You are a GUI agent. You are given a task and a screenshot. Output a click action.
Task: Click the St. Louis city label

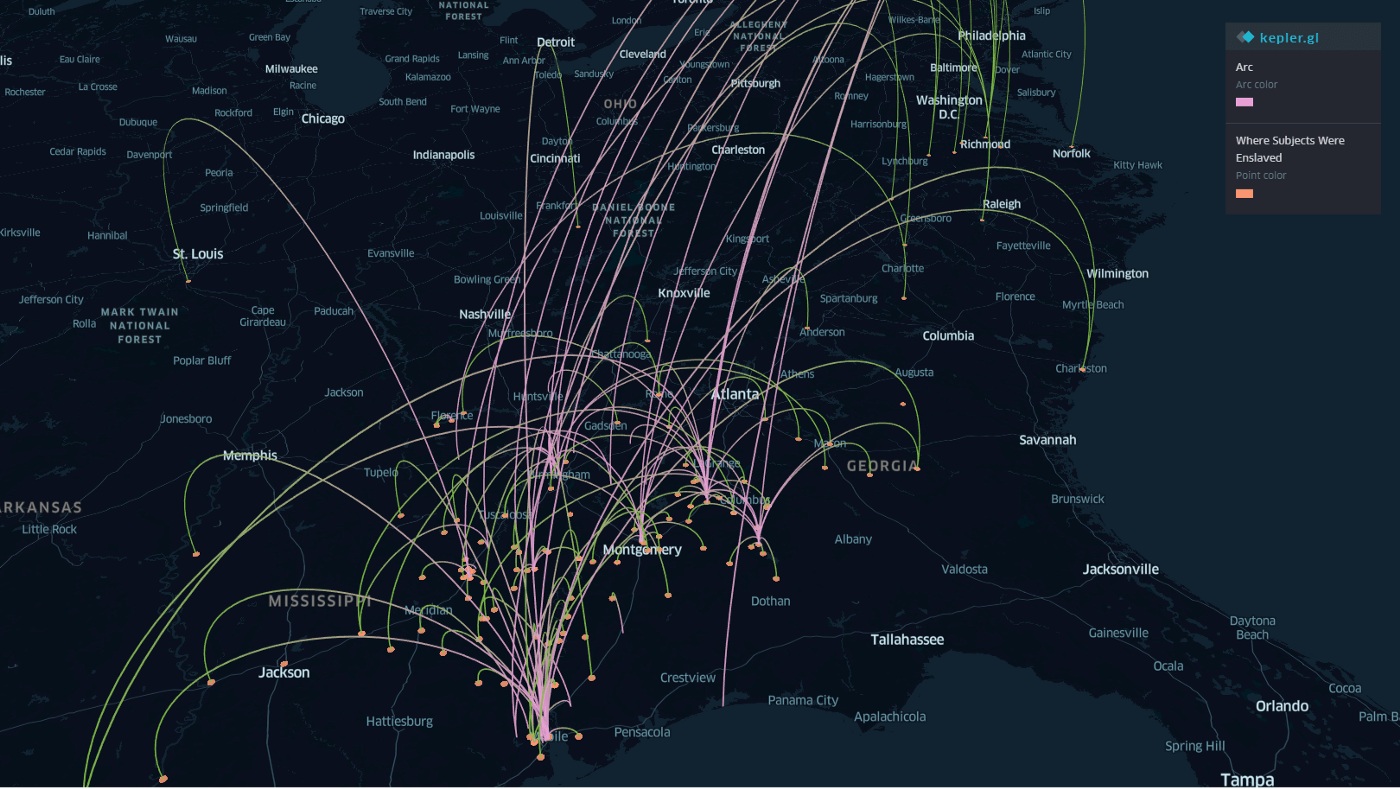tap(198, 254)
